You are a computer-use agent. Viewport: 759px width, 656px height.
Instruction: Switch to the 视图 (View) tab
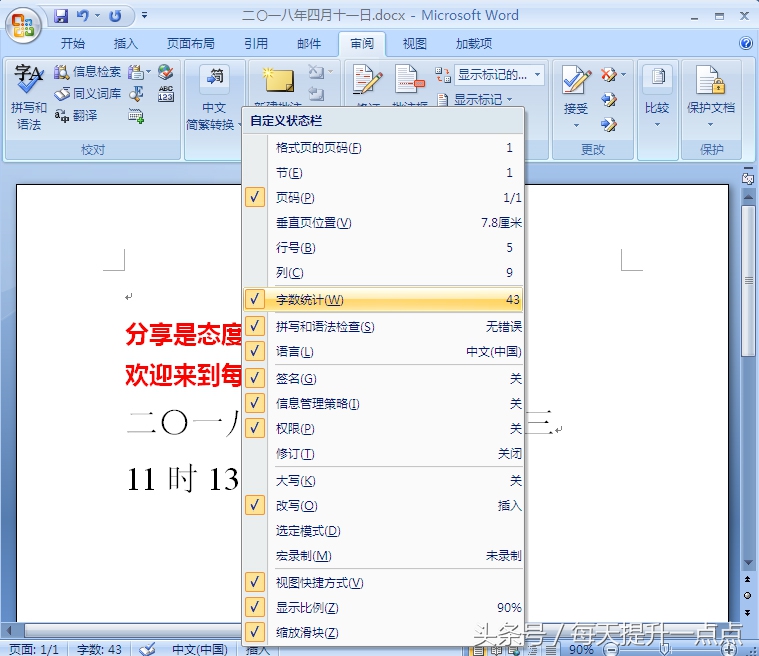pyautogui.click(x=414, y=44)
